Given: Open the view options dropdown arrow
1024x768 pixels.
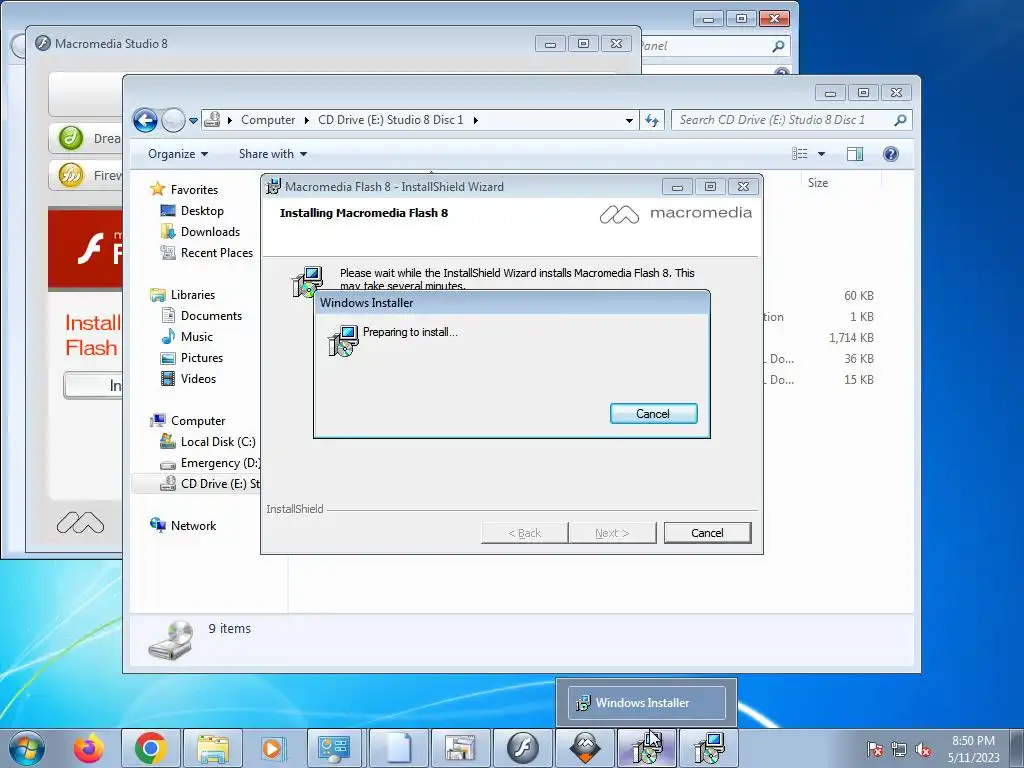Looking at the screenshot, I should tap(822, 154).
